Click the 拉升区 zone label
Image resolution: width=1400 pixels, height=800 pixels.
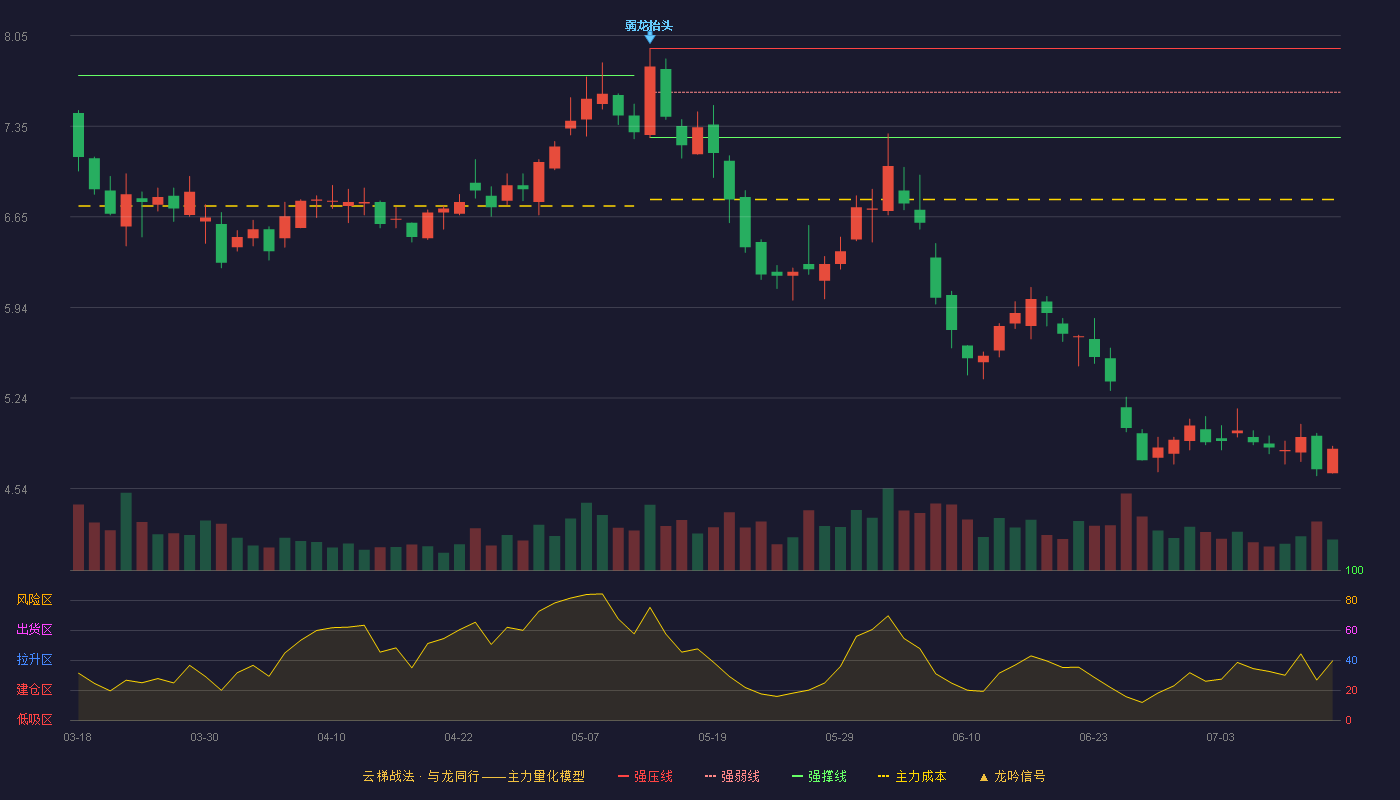click(x=34, y=660)
